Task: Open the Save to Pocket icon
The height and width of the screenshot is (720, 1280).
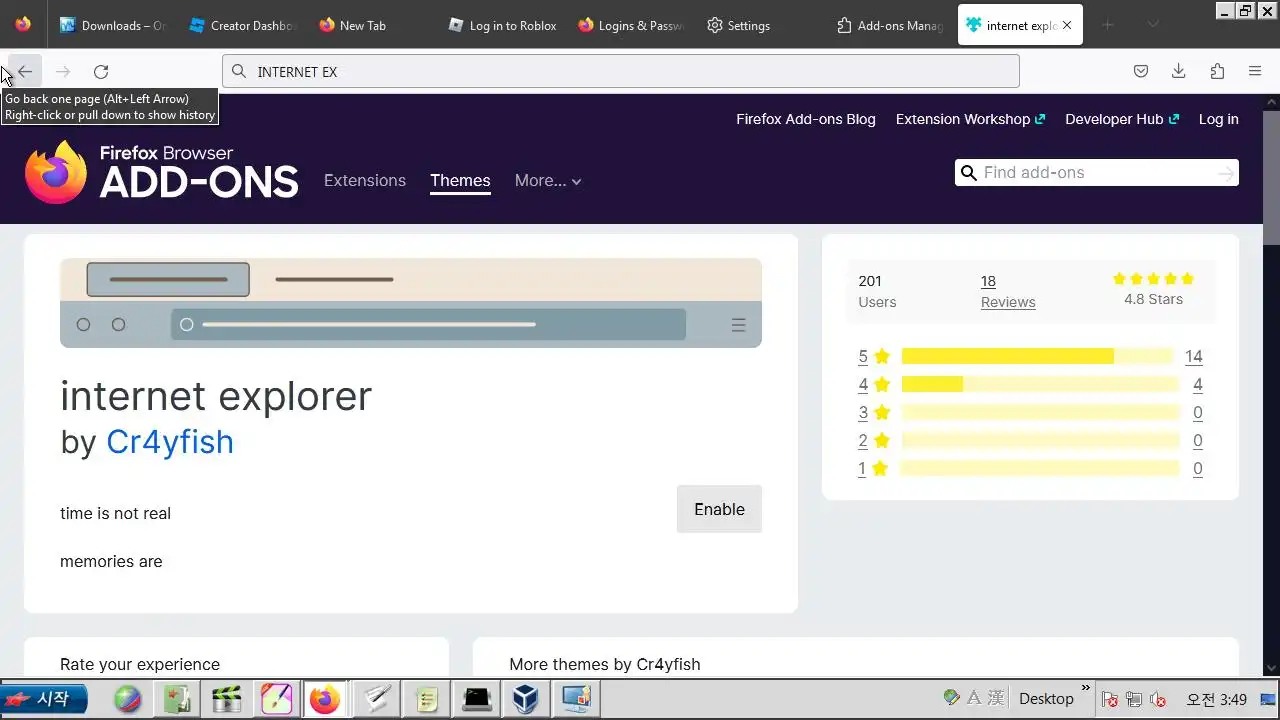Action: pyautogui.click(x=1141, y=71)
